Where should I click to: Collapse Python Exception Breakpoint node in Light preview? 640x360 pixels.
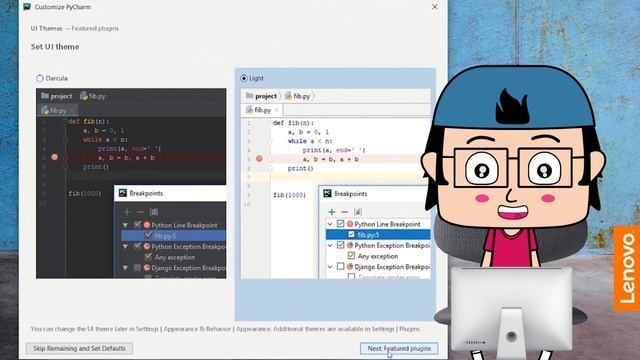coord(330,245)
